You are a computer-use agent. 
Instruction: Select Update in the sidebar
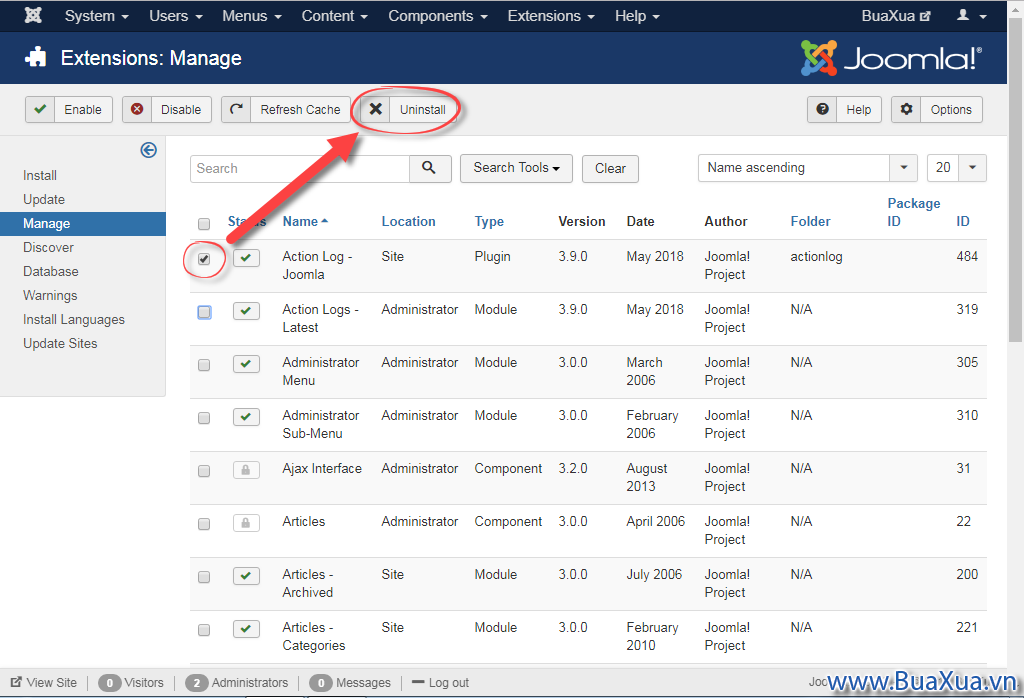pos(44,199)
